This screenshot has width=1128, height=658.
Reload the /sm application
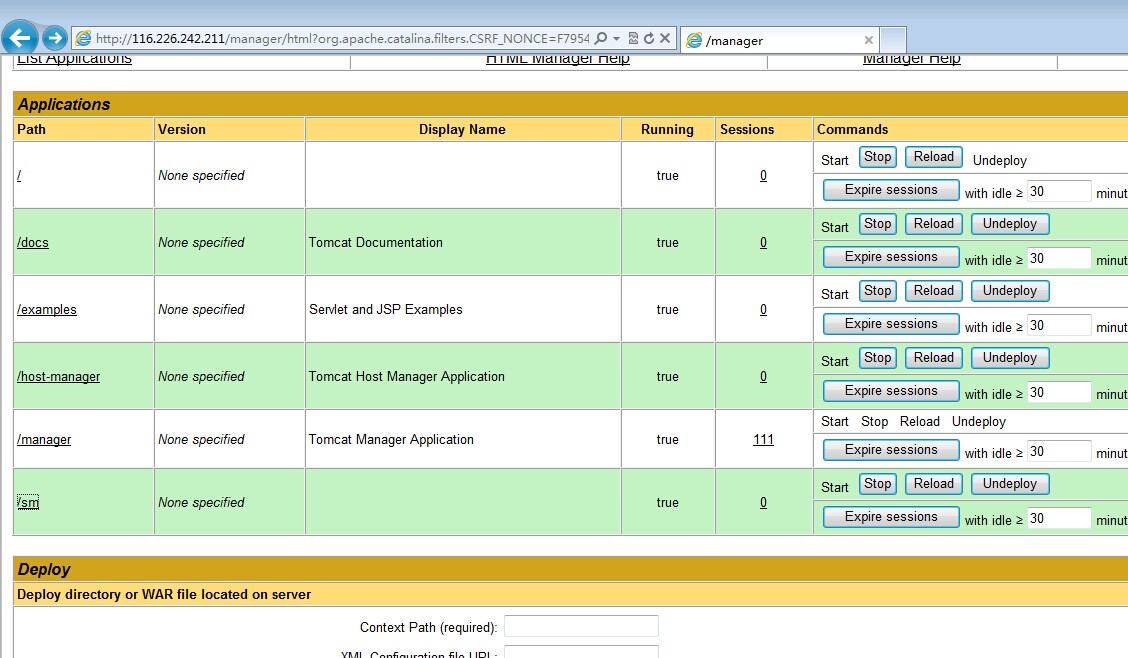click(x=934, y=483)
